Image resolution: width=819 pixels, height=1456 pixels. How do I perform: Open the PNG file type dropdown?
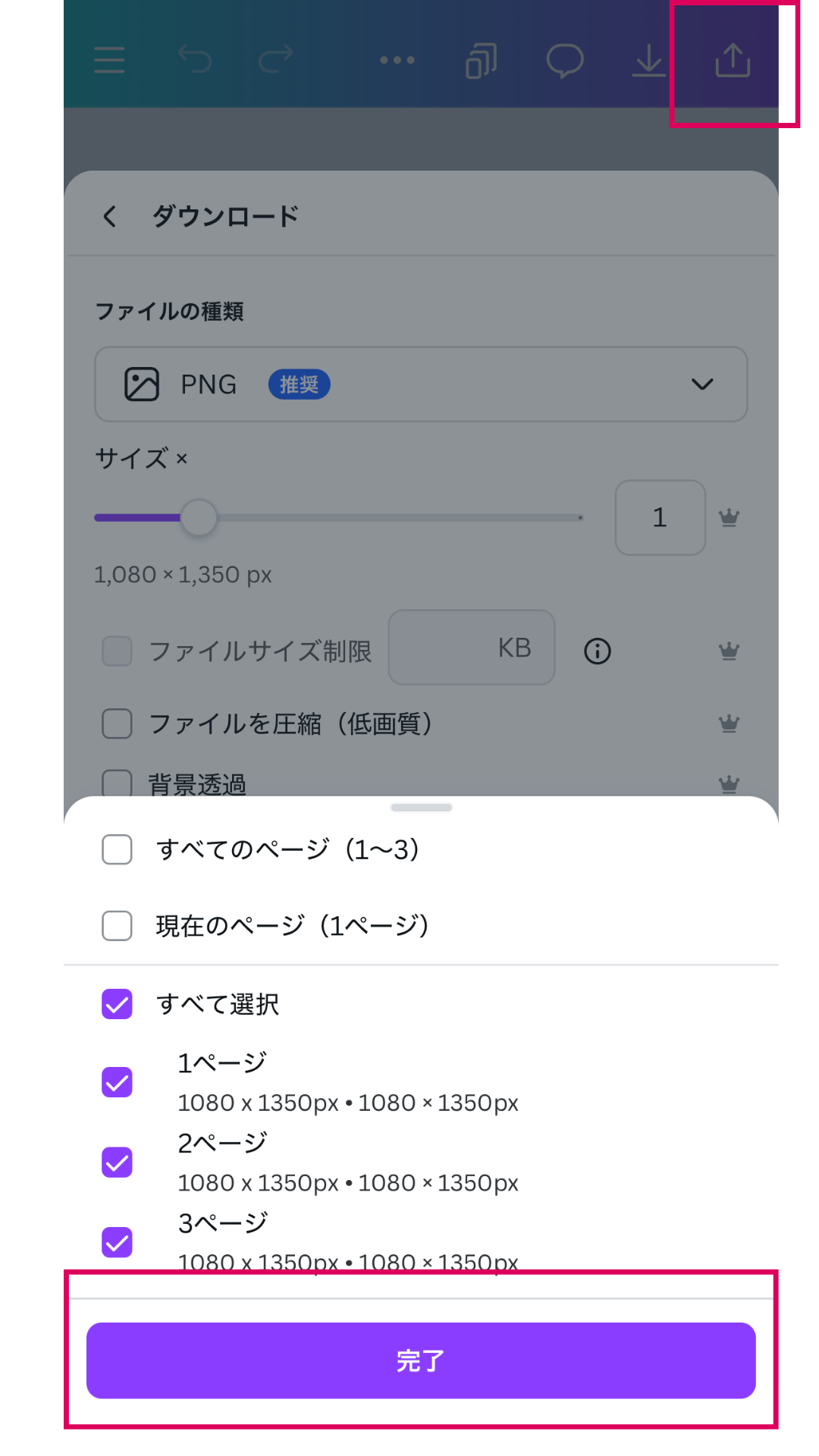421,384
